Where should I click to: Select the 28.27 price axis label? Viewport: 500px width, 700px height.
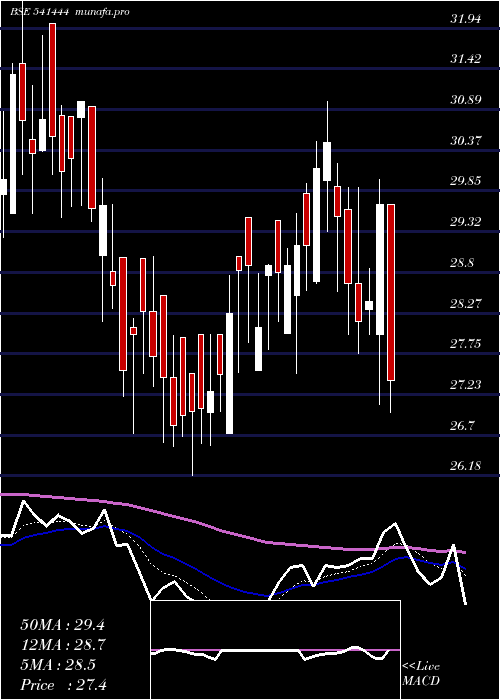point(466,304)
